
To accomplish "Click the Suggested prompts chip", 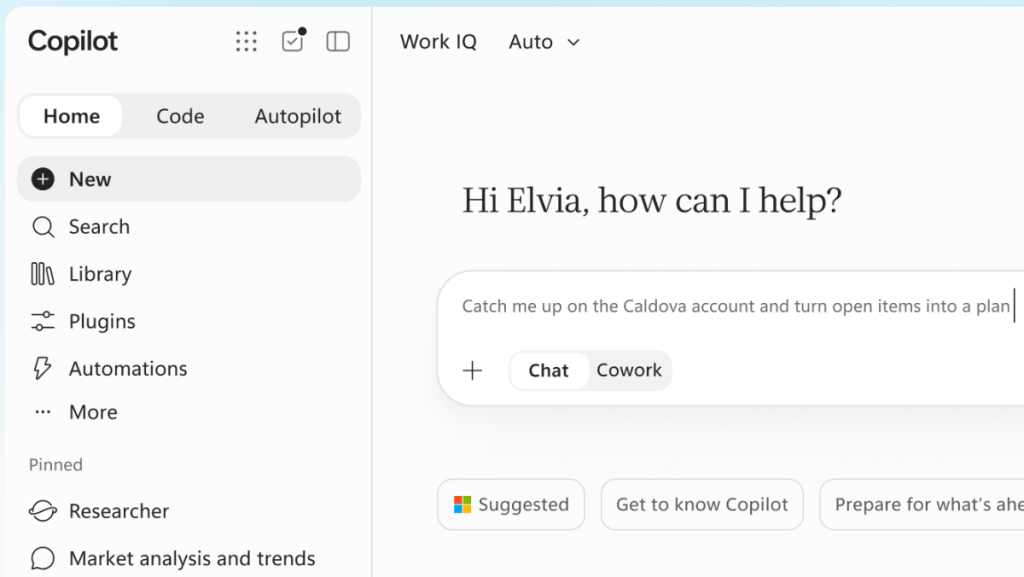I will pos(511,505).
